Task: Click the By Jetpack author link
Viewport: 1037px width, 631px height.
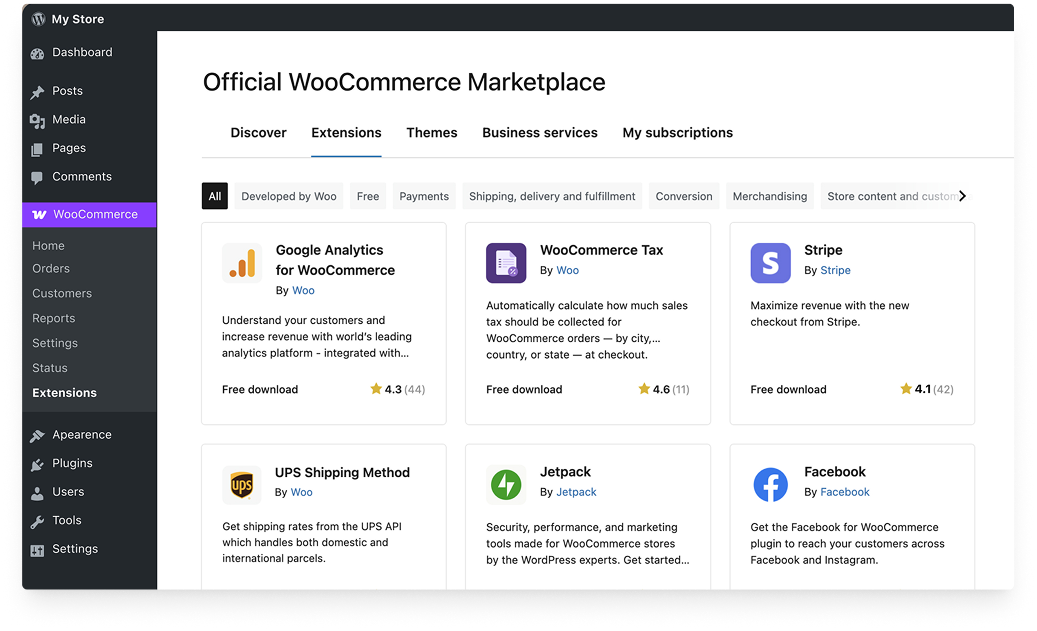Action: [575, 492]
